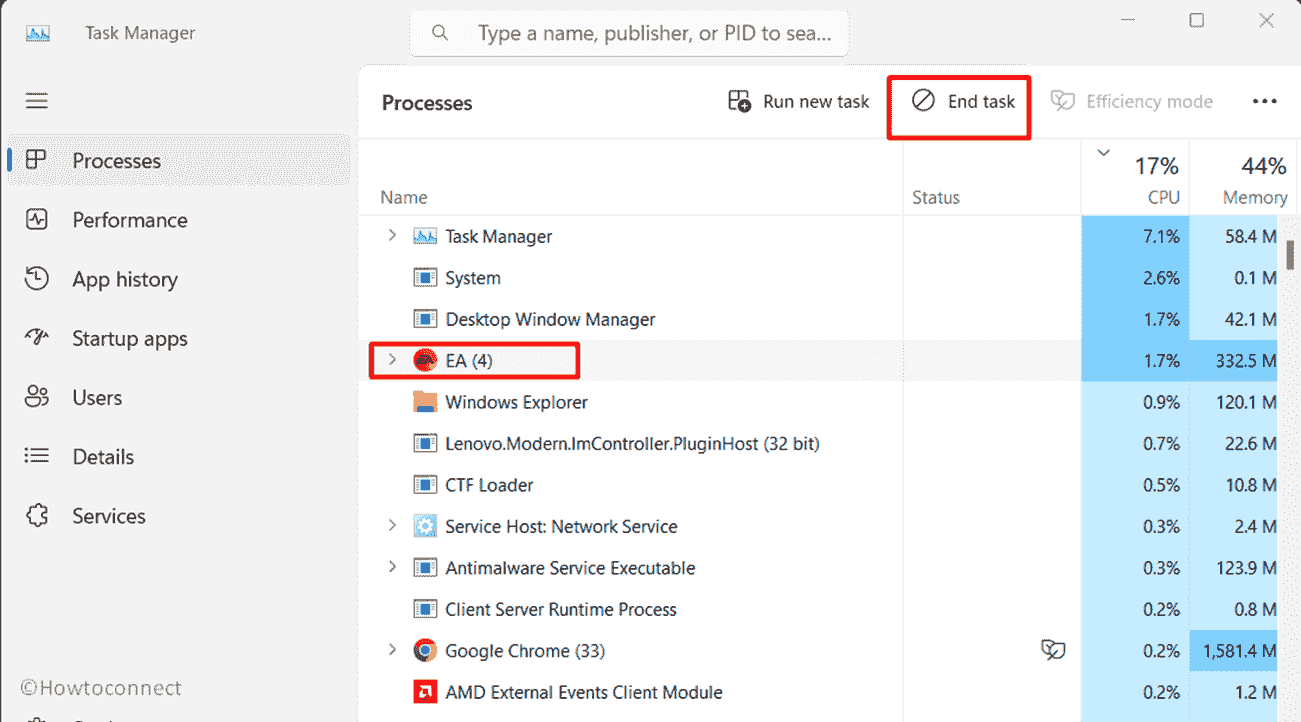The width and height of the screenshot is (1301, 722).
Task: Click the sort chevron above CPU column
Action: (x=1104, y=153)
